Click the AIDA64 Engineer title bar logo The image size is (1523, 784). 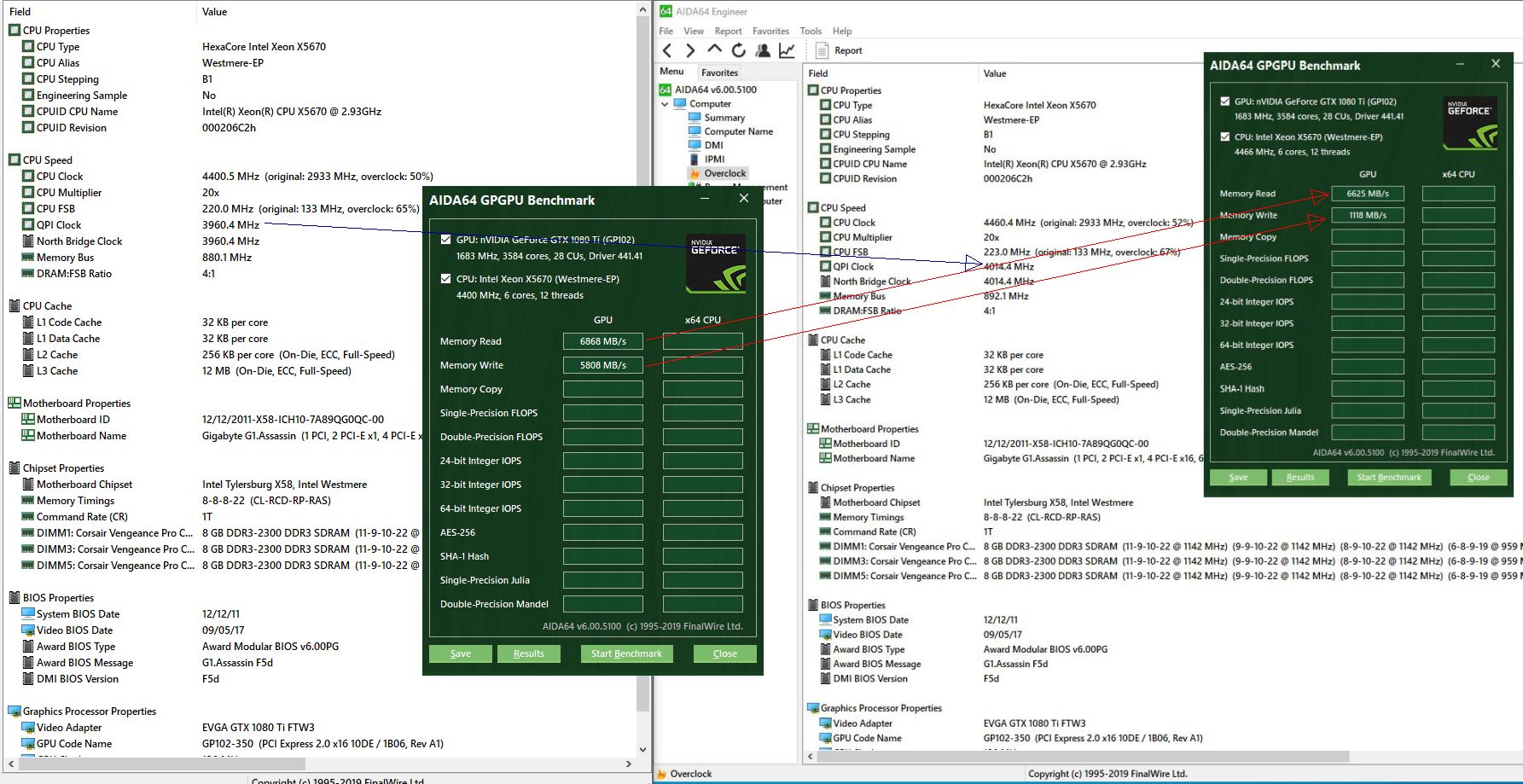click(x=666, y=11)
